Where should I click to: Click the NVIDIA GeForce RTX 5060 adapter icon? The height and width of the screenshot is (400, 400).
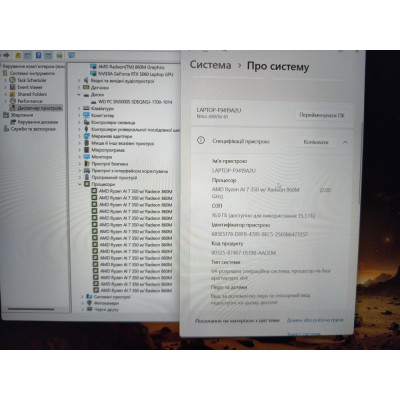click(x=93, y=74)
